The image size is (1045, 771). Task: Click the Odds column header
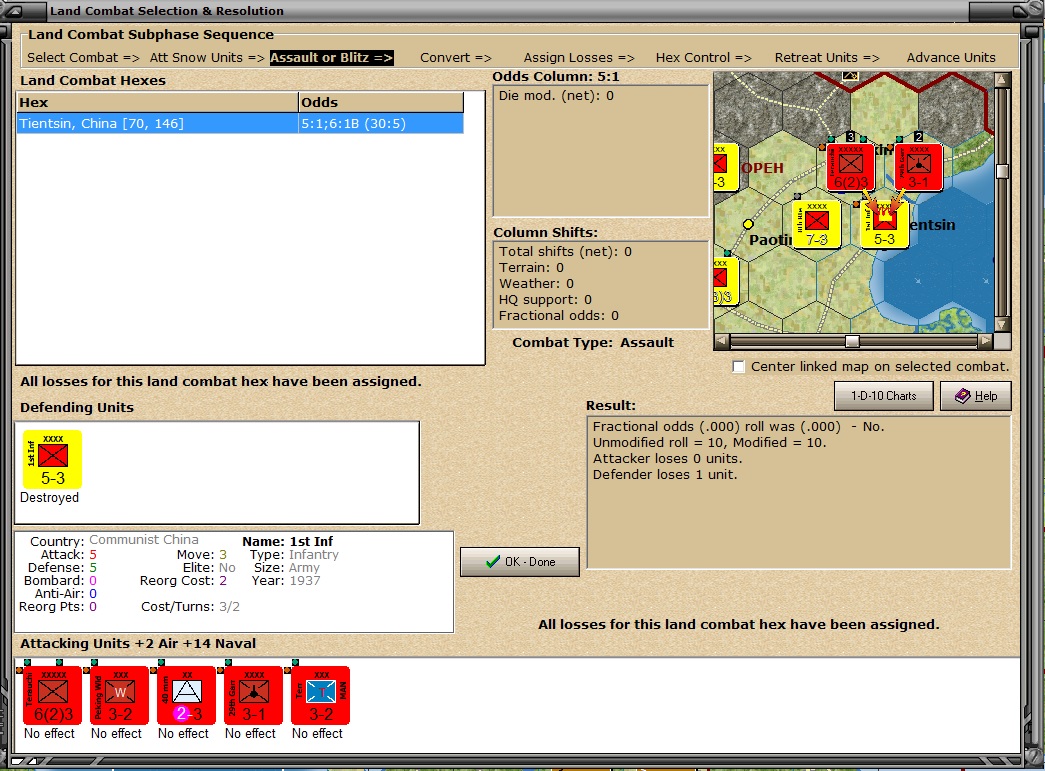coord(381,103)
